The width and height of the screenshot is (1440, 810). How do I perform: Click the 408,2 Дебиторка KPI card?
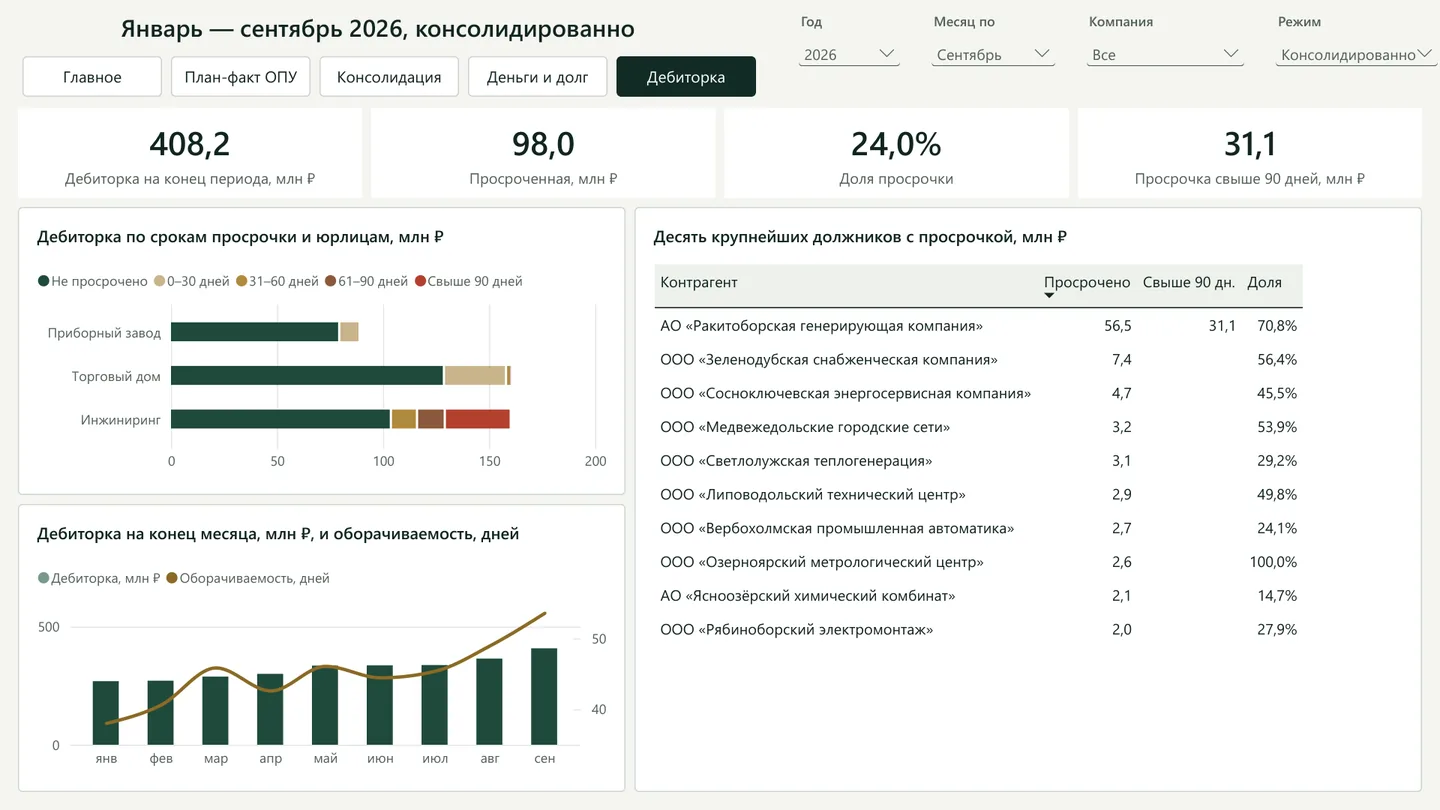[190, 153]
